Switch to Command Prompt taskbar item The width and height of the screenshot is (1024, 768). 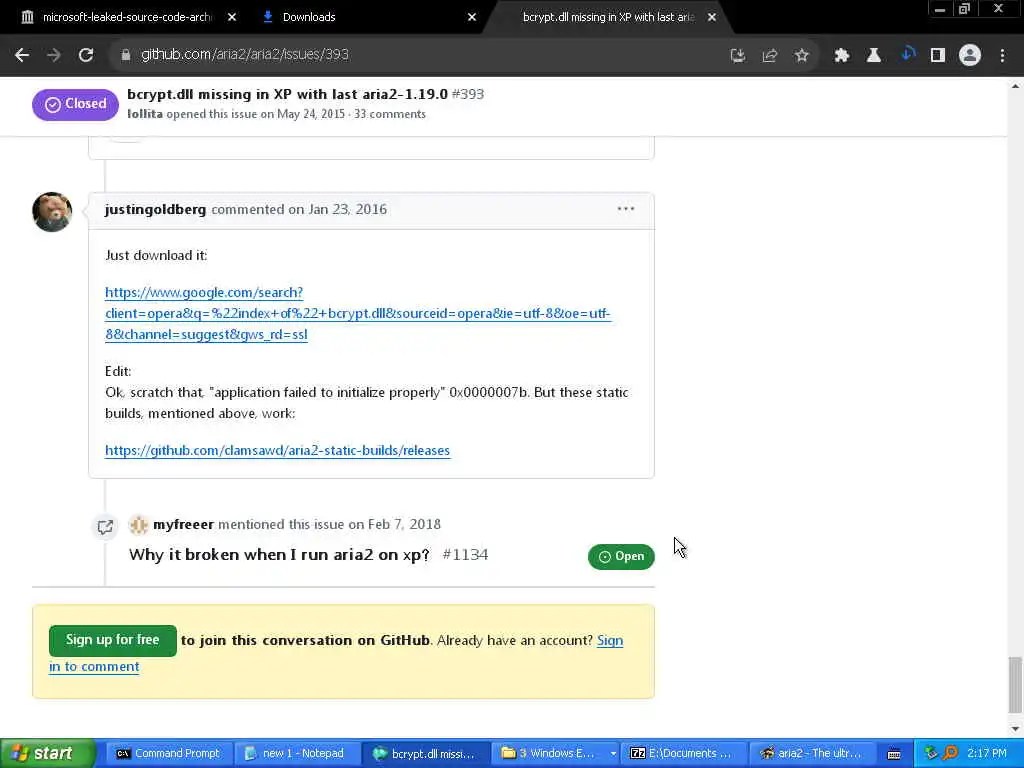pyautogui.click(x=167, y=754)
